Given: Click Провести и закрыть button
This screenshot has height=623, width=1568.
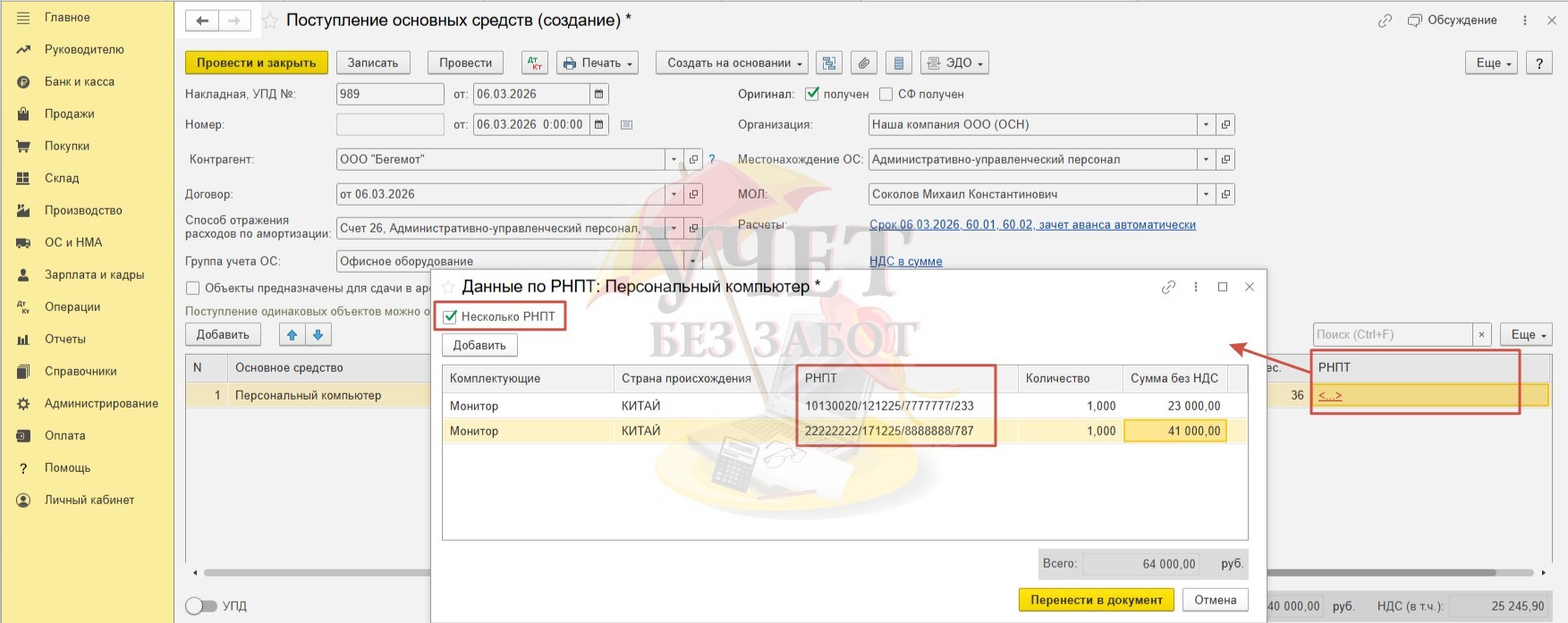Looking at the screenshot, I should pos(257,63).
